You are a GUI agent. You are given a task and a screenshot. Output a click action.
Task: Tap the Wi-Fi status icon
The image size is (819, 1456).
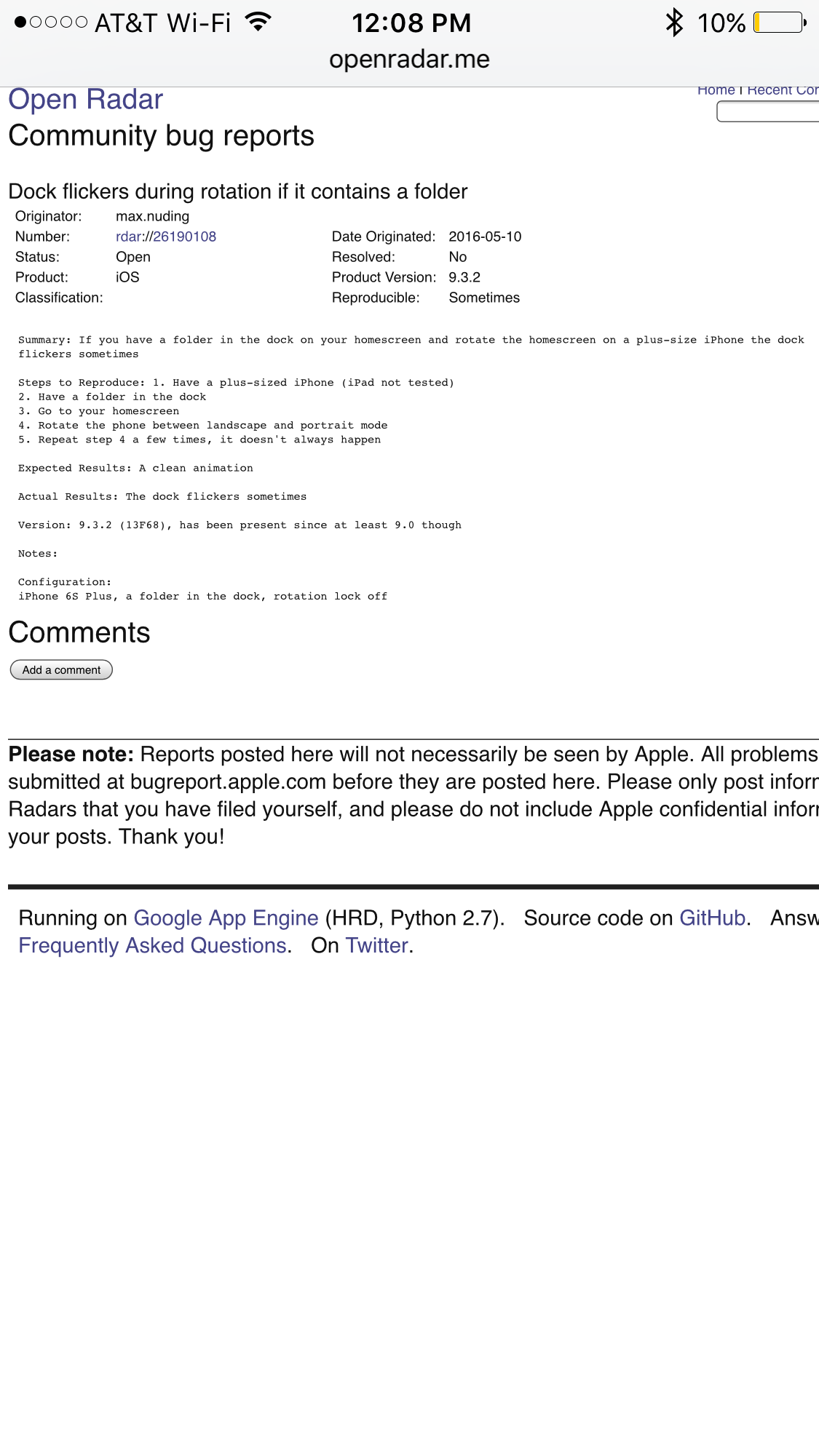258,22
